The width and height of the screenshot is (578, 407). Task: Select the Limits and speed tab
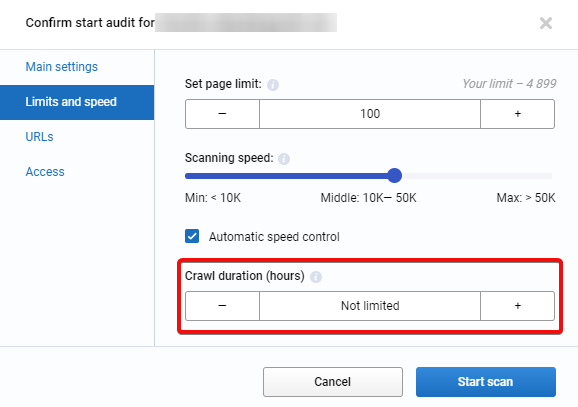click(77, 102)
